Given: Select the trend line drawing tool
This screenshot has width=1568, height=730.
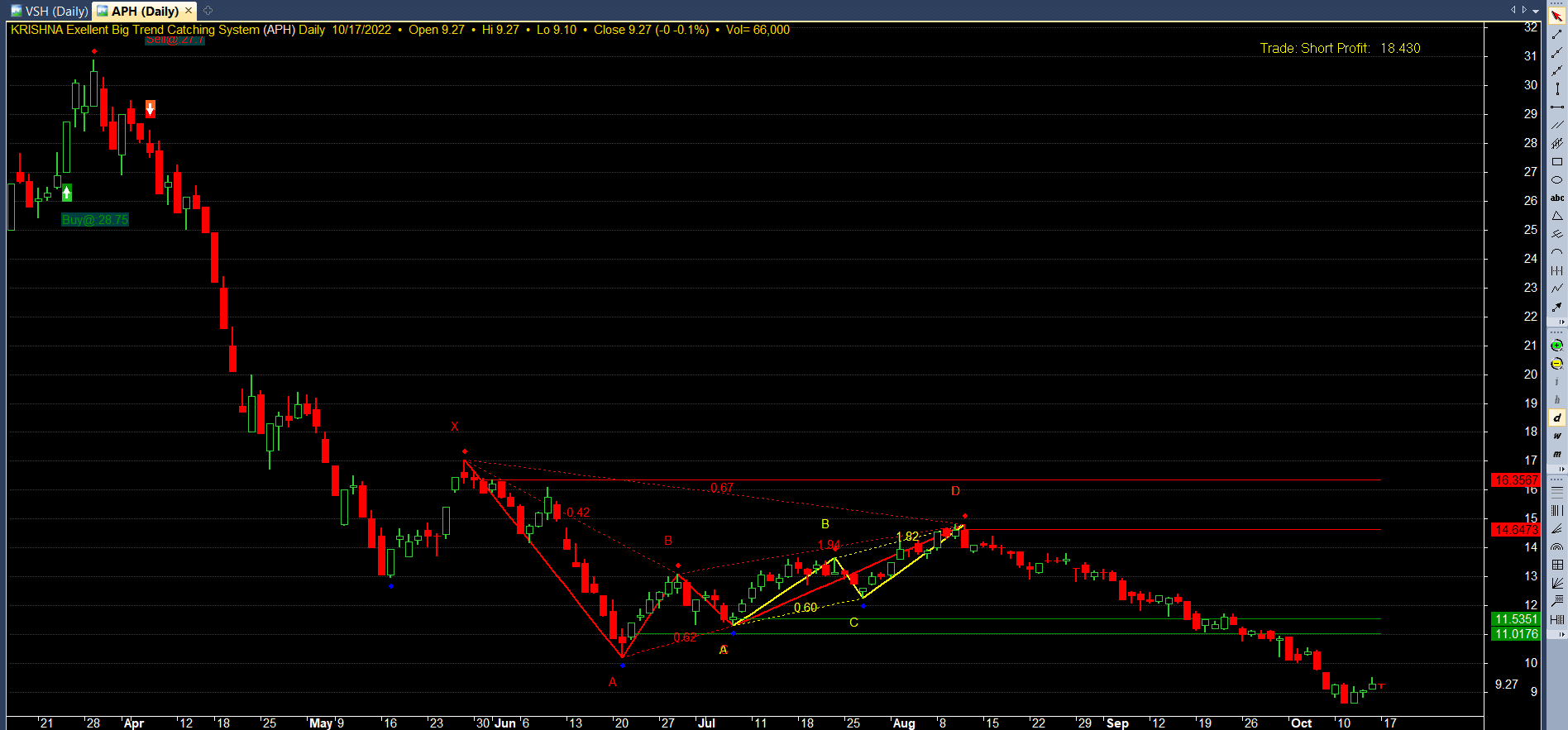Looking at the screenshot, I should [1557, 35].
